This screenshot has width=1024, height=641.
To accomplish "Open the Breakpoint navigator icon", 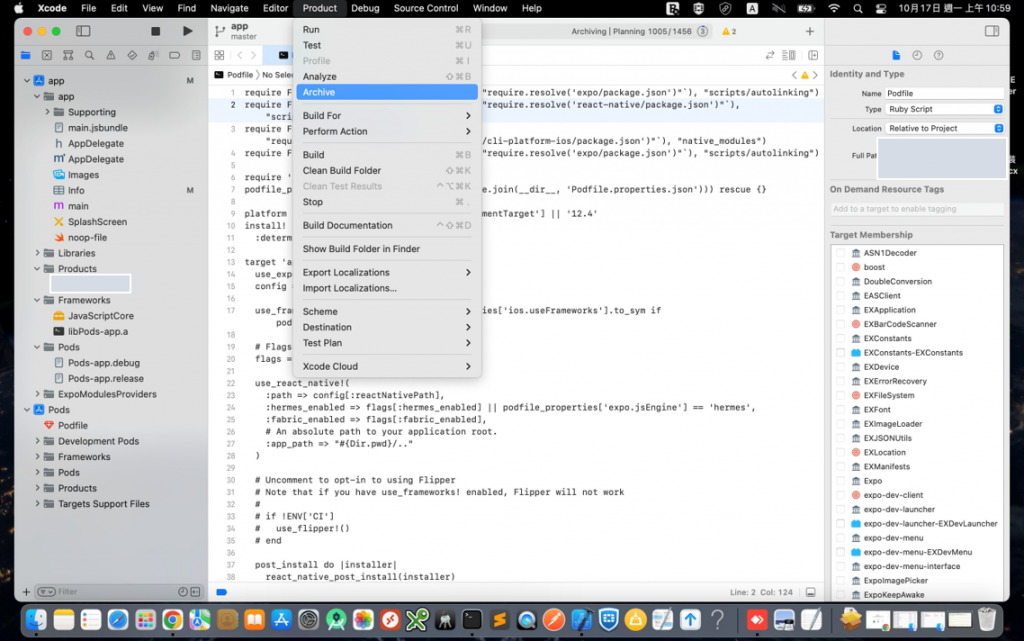I will [174, 55].
